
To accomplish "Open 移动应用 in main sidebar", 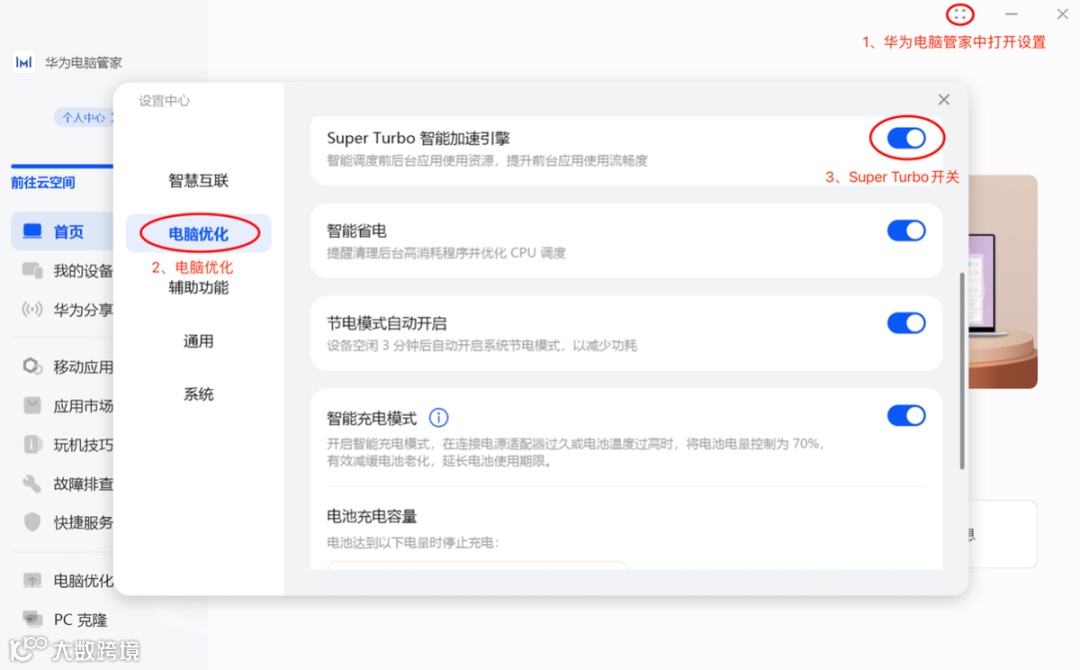I will [x=63, y=366].
